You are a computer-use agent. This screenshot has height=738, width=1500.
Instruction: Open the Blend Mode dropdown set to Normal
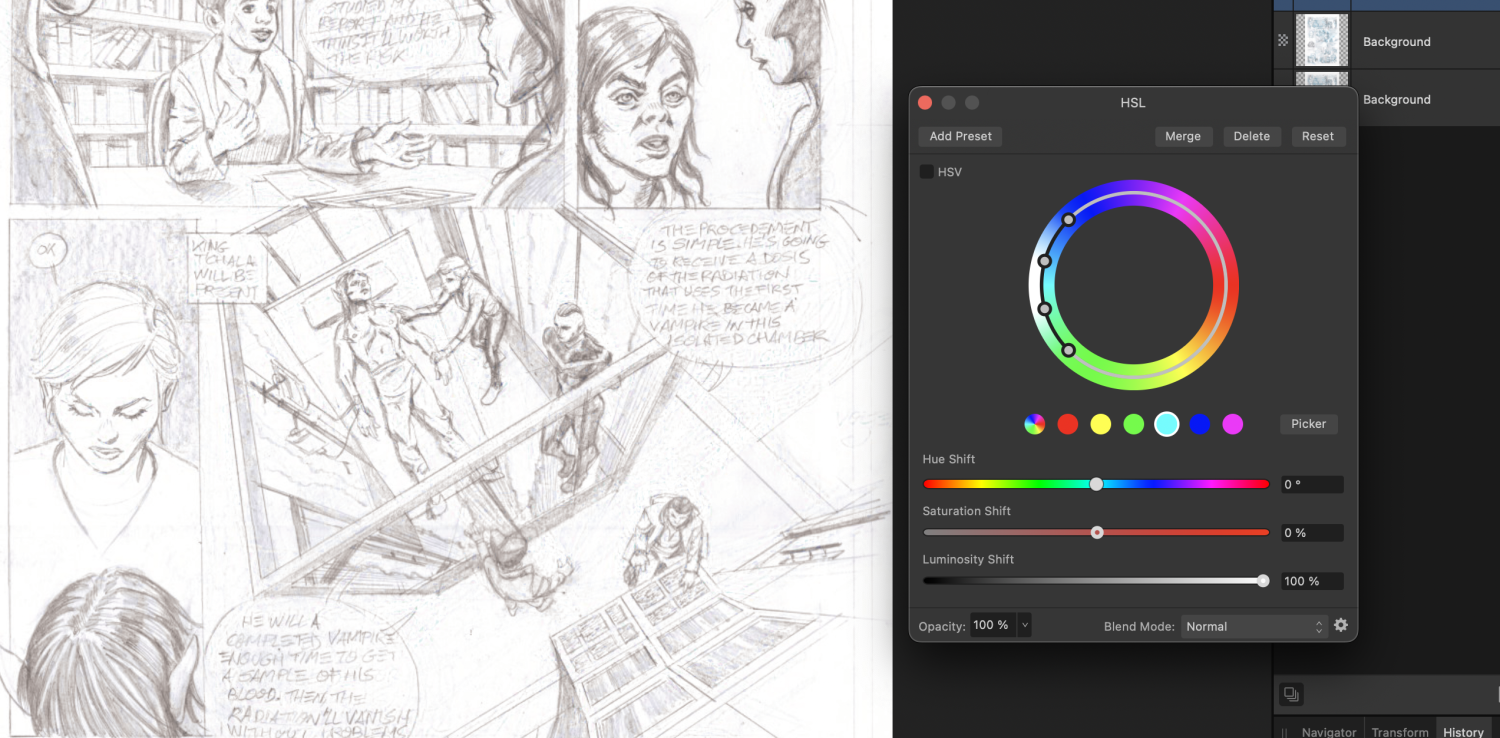(x=1254, y=626)
